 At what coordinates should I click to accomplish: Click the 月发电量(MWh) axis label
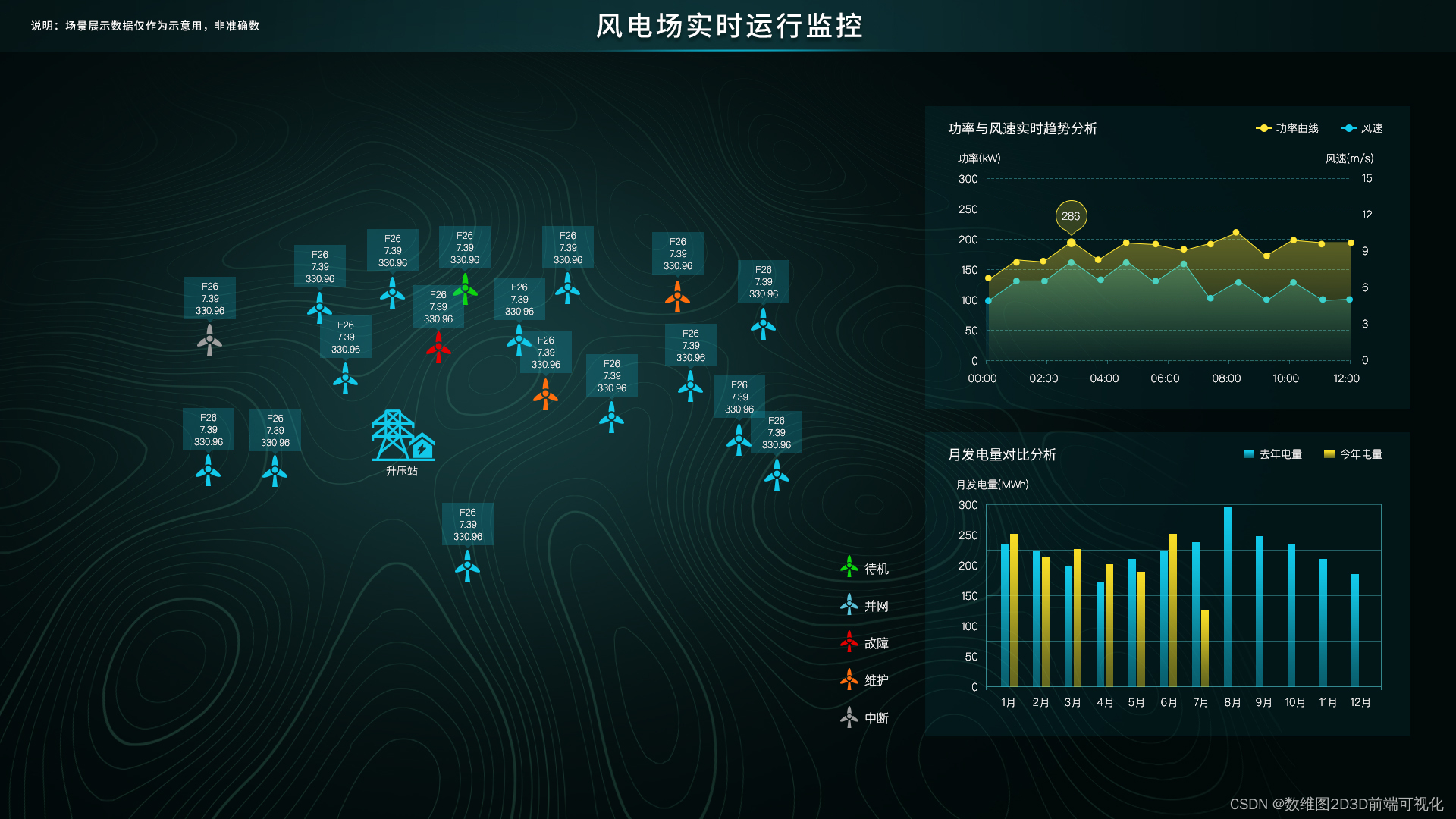click(992, 485)
